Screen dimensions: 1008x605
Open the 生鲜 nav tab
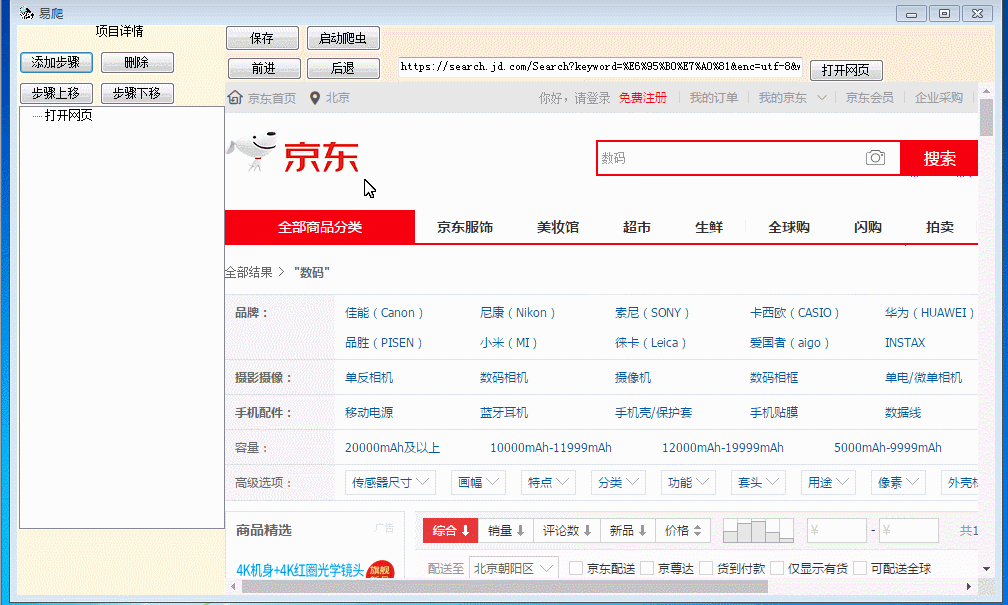click(709, 227)
